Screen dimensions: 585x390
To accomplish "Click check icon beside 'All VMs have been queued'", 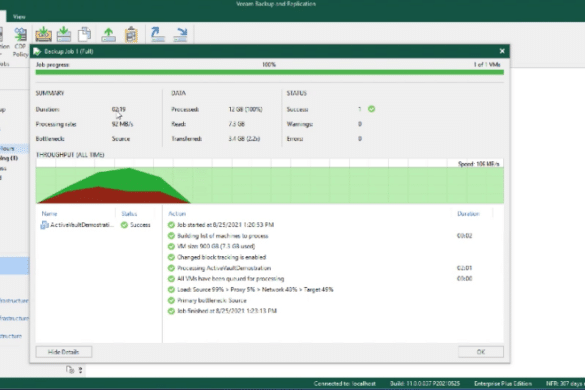I will (x=171, y=279).
